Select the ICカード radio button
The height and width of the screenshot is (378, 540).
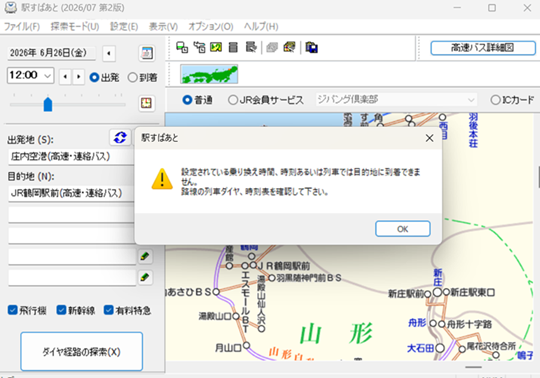click(x=495, y=100)
